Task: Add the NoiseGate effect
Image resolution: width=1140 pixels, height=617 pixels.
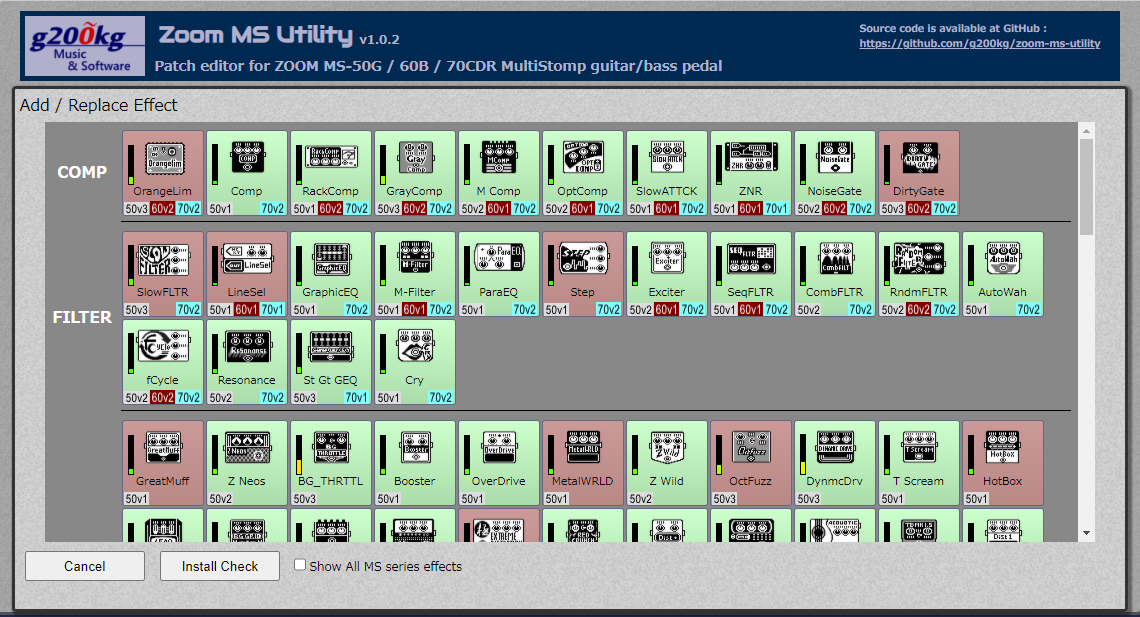Action: (835, 173)
